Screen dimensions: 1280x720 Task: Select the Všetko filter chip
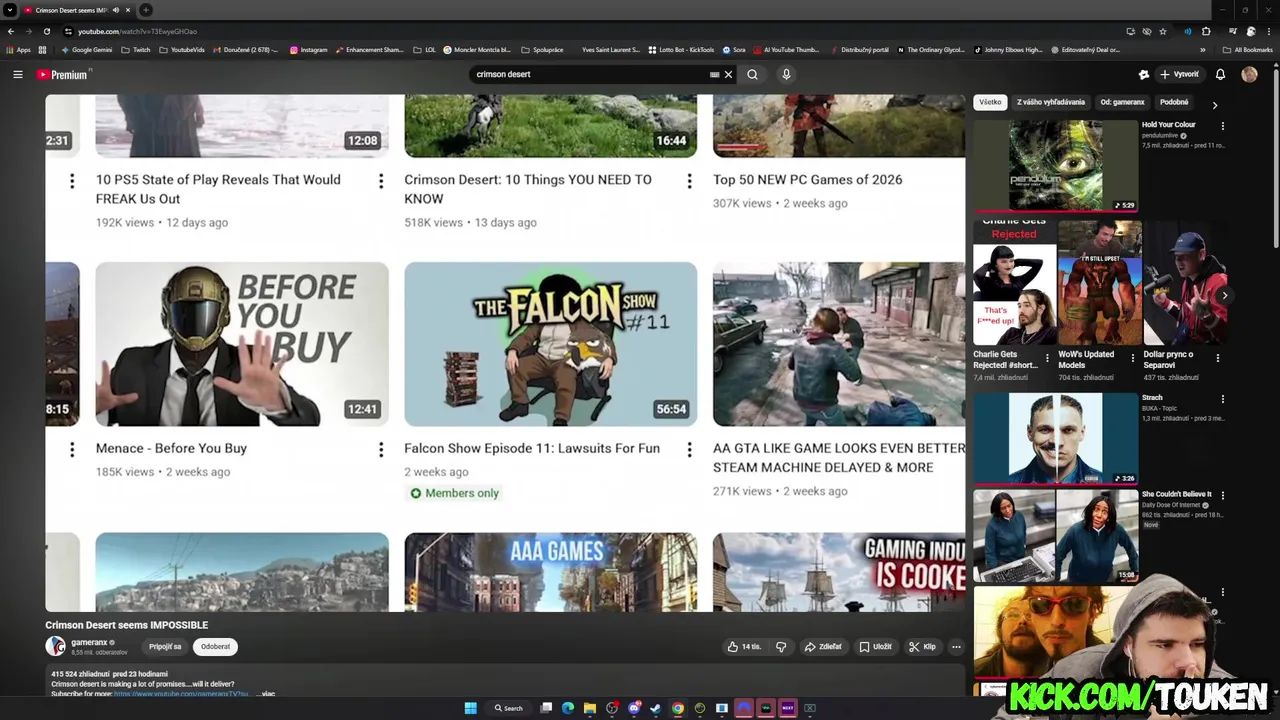(x=990, y=102)
